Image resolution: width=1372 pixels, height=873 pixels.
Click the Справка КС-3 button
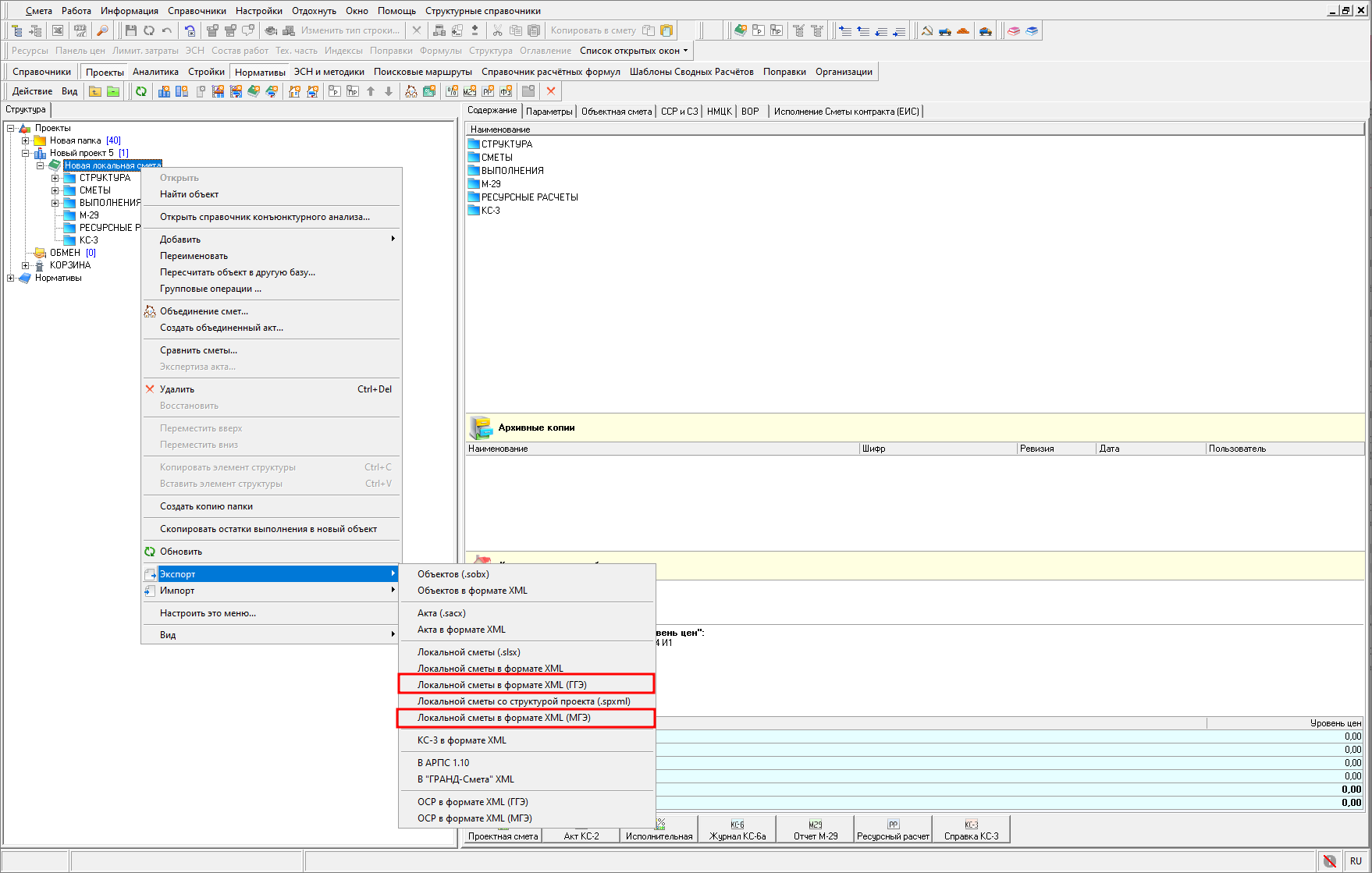pyautogui.click(x=971, y=829)
